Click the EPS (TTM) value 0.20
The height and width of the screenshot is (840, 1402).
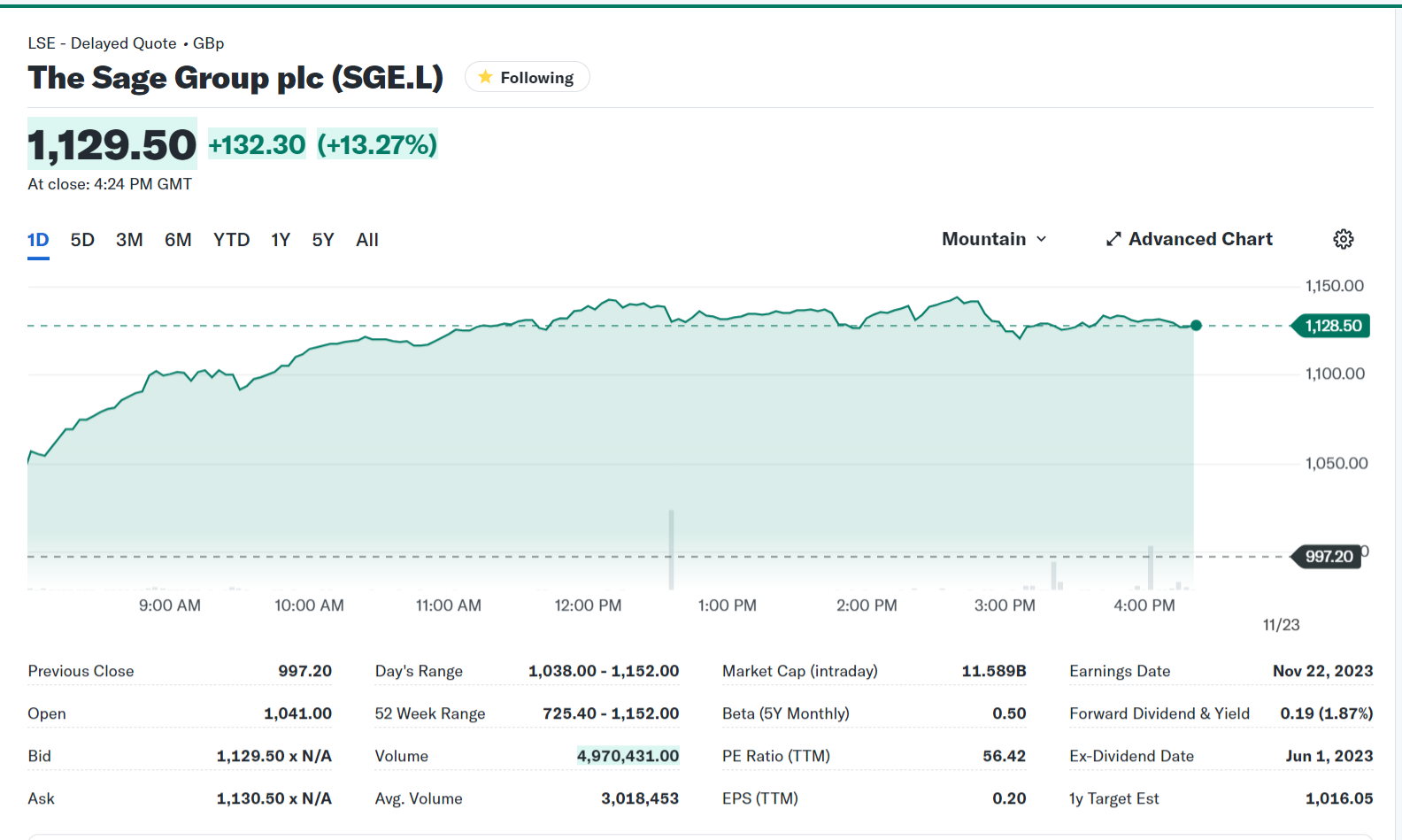(x=1009, y=798)
